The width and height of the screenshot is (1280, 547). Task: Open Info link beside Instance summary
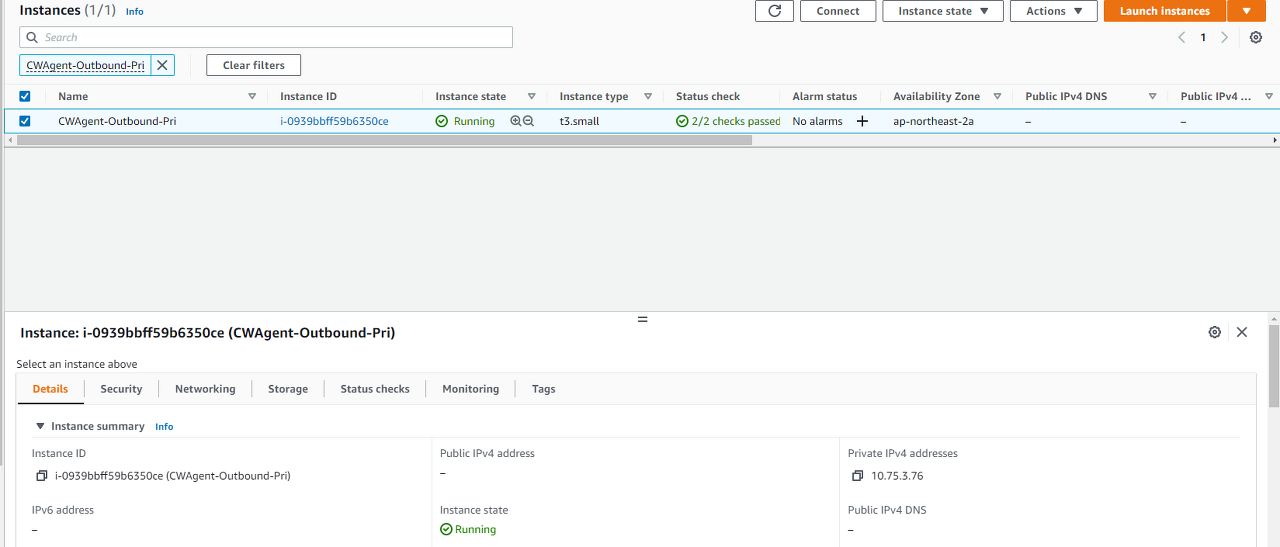click(164, 427)
